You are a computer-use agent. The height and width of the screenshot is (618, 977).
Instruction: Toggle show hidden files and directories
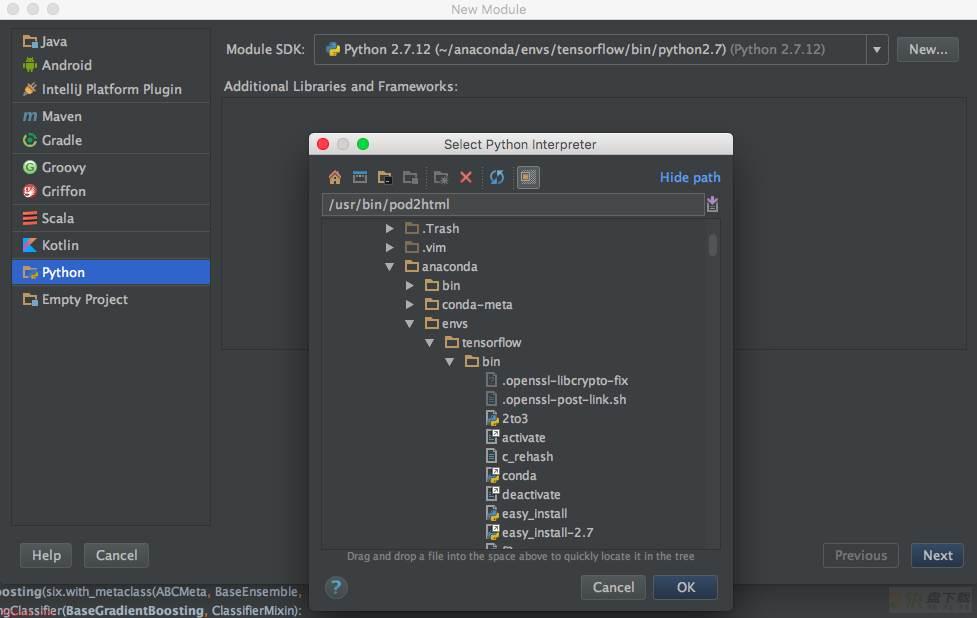coord(528,178)
